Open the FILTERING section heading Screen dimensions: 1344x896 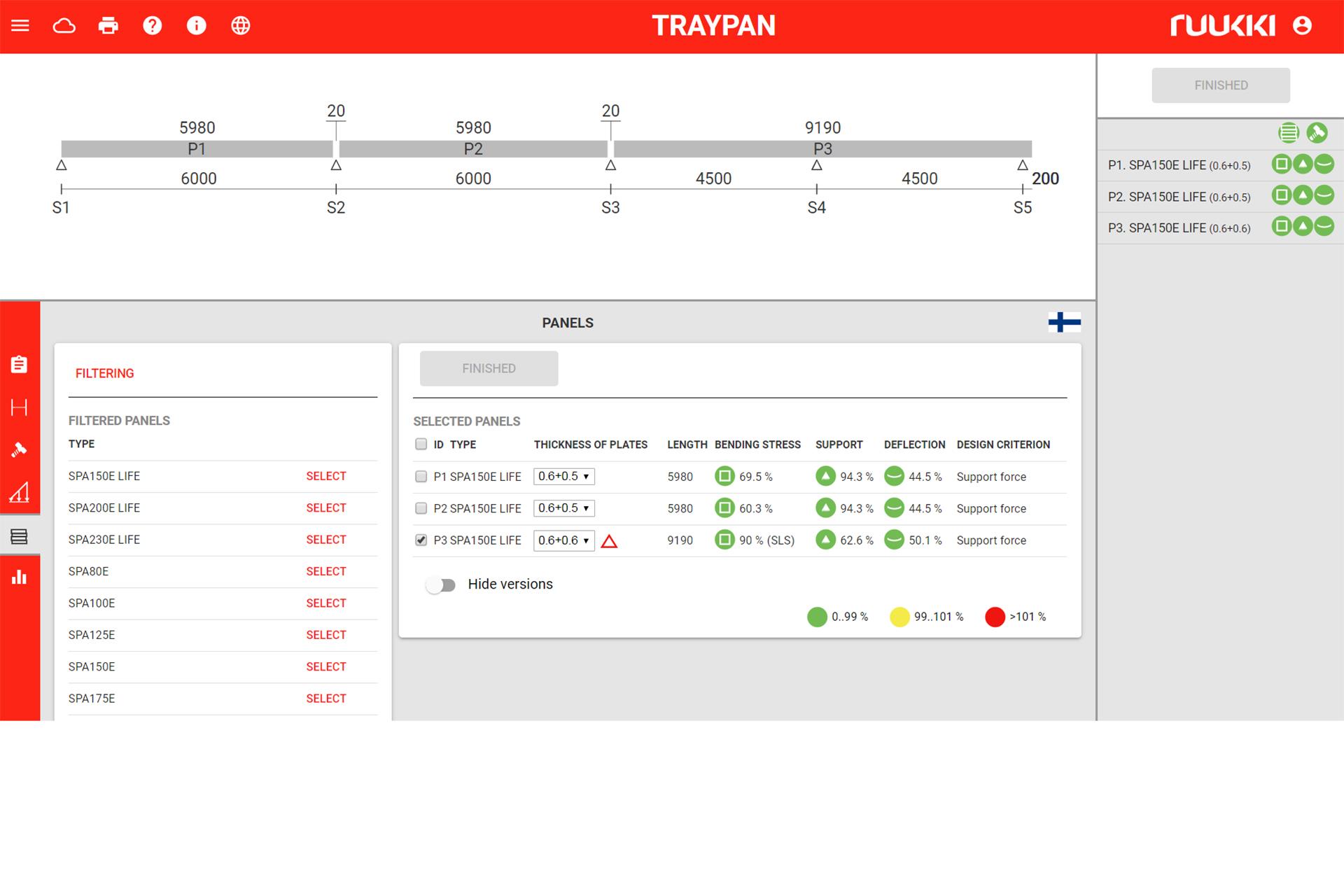click(104, 373)
